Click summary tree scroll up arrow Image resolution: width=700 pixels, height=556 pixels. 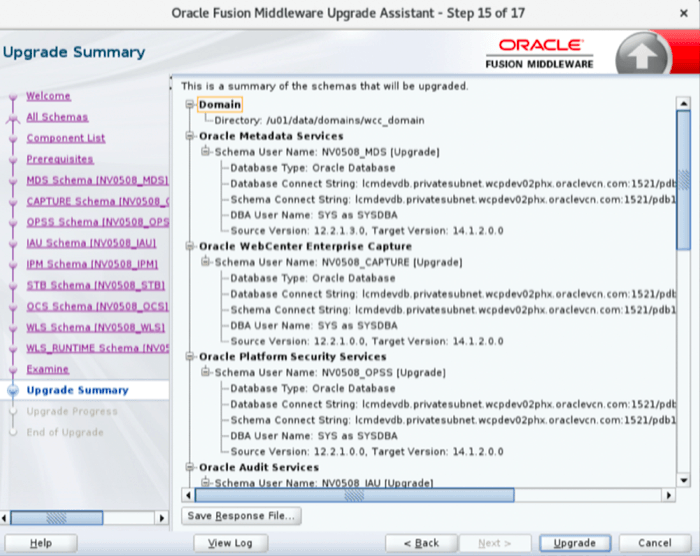point(683,104)
